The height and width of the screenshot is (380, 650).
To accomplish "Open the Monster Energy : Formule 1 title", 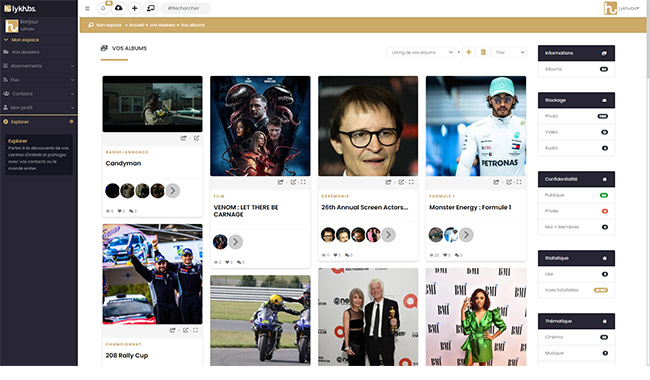I will (470, 207).
